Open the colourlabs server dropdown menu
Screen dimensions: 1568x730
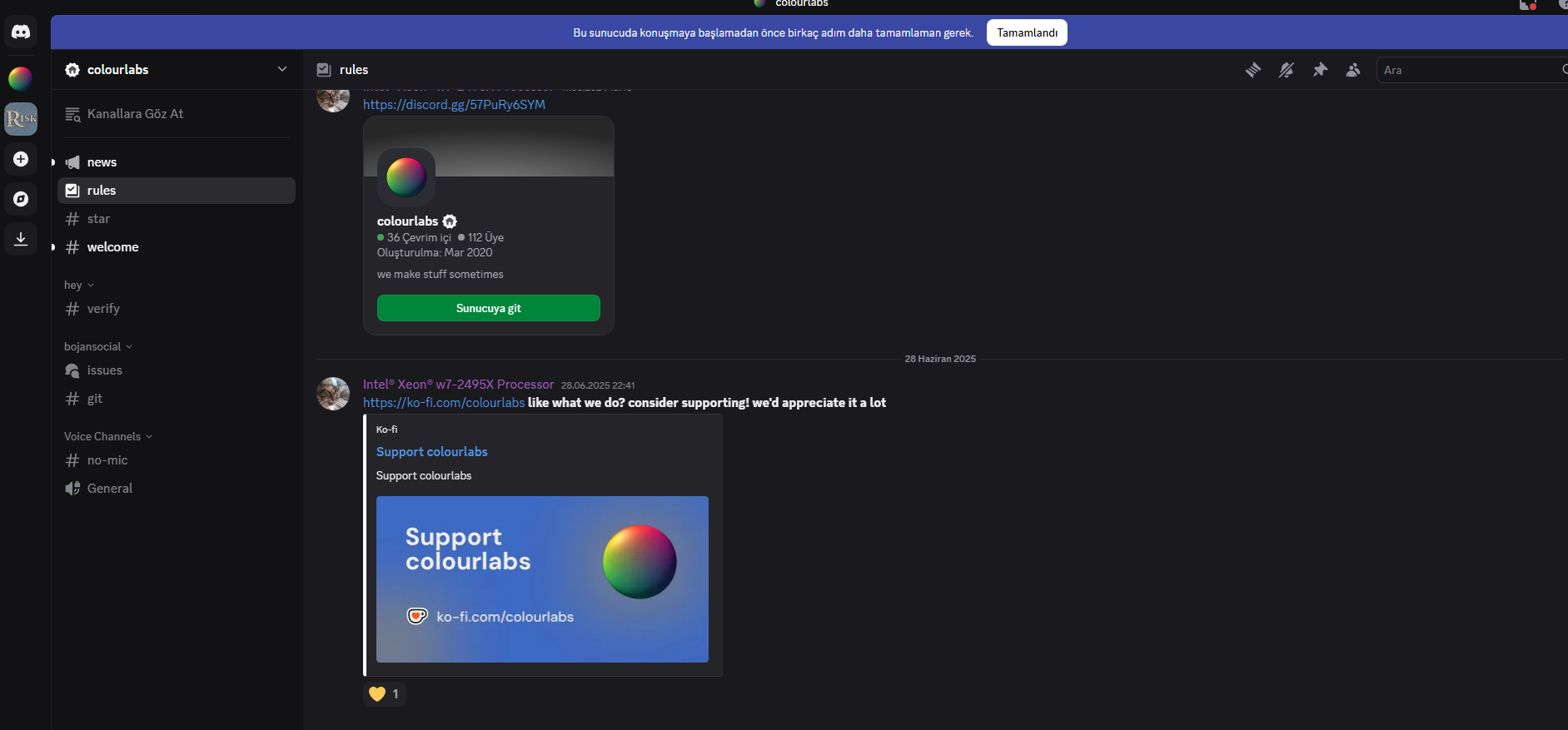(282, 69)
